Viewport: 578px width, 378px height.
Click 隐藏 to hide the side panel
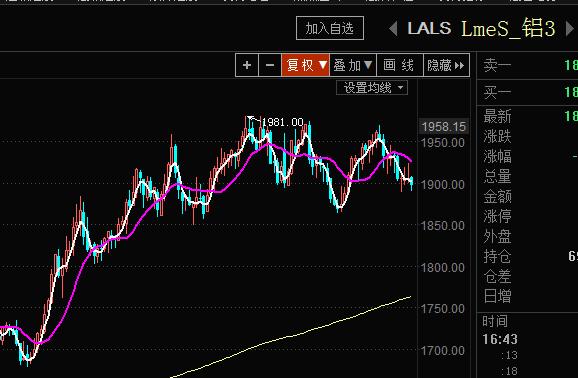(x=446, y=65)
